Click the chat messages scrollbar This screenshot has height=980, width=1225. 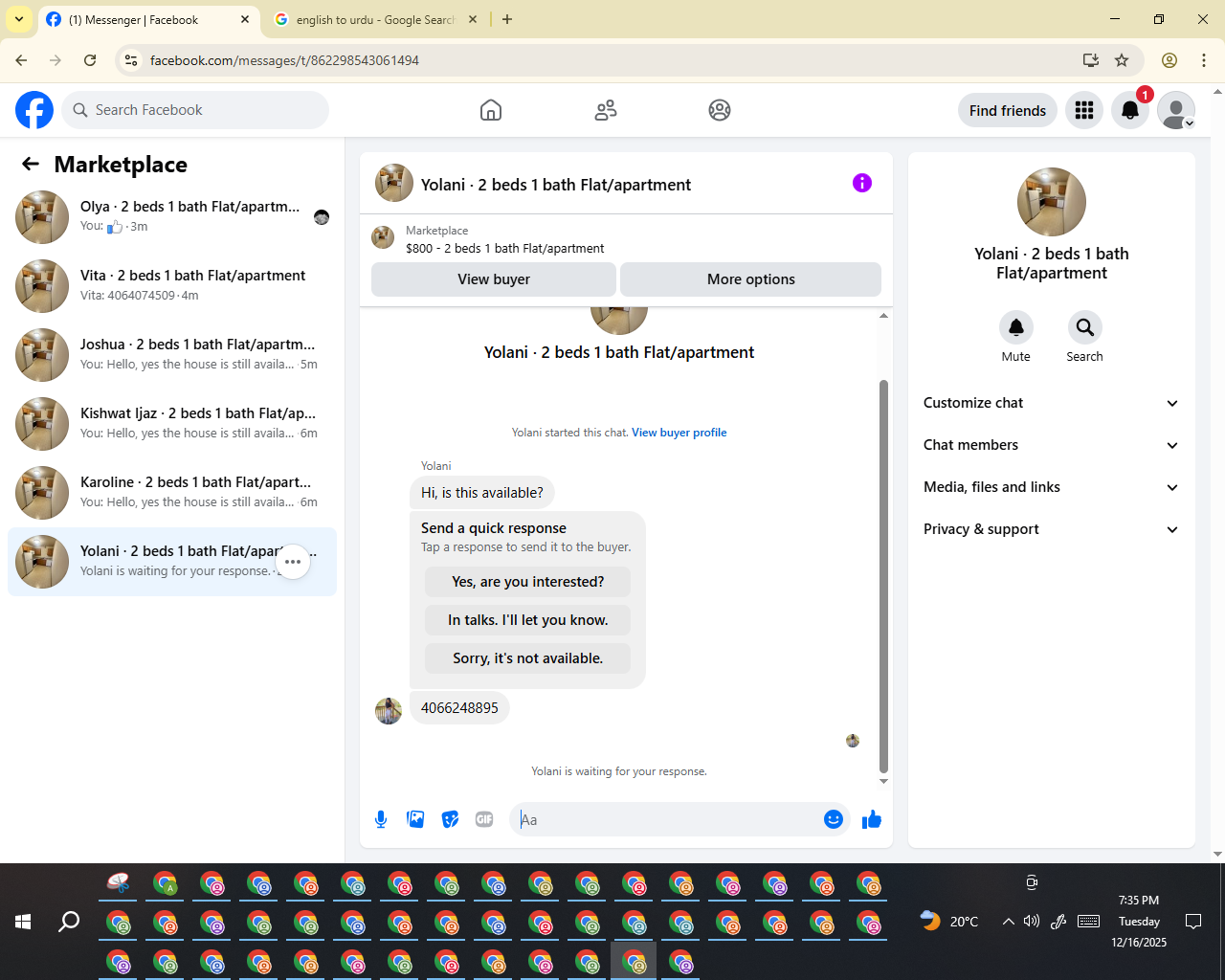[883, 576]
